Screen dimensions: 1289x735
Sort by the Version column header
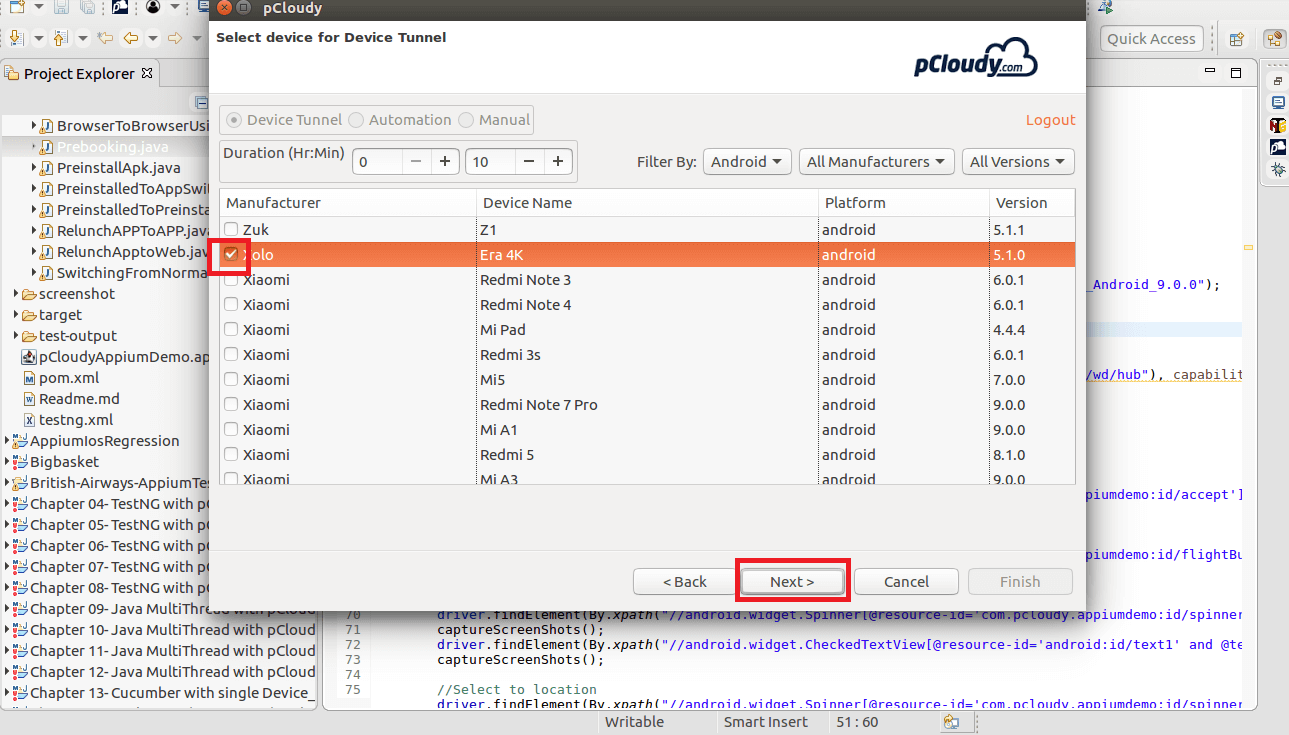pyautogui.click(x=1032, y=203)
